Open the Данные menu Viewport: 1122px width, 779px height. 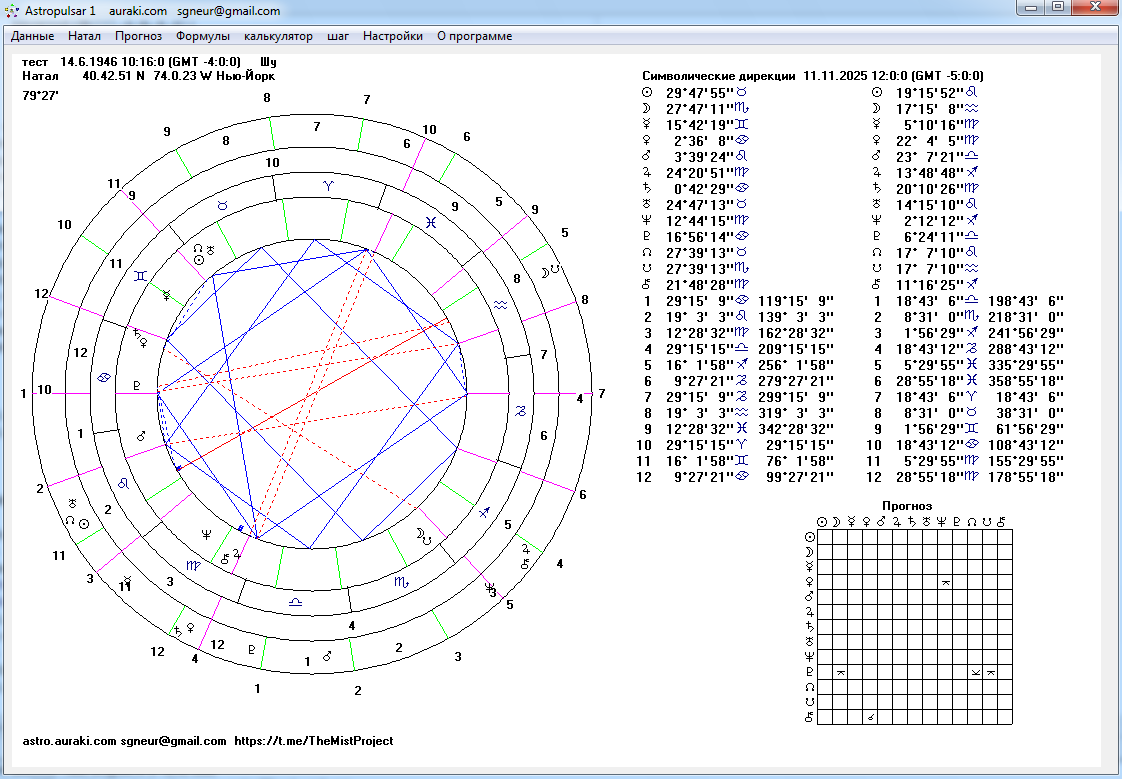point(32,36)
